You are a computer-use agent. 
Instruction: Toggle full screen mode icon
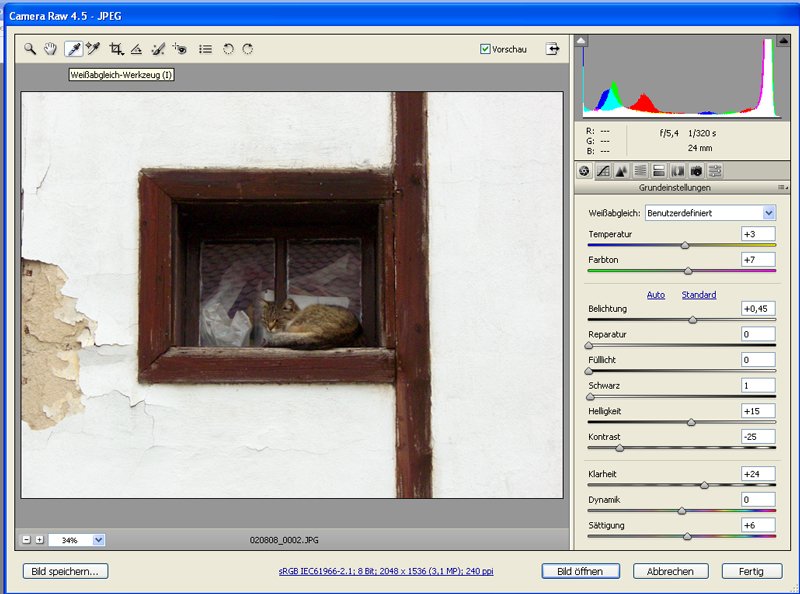[x=552, y=48]
